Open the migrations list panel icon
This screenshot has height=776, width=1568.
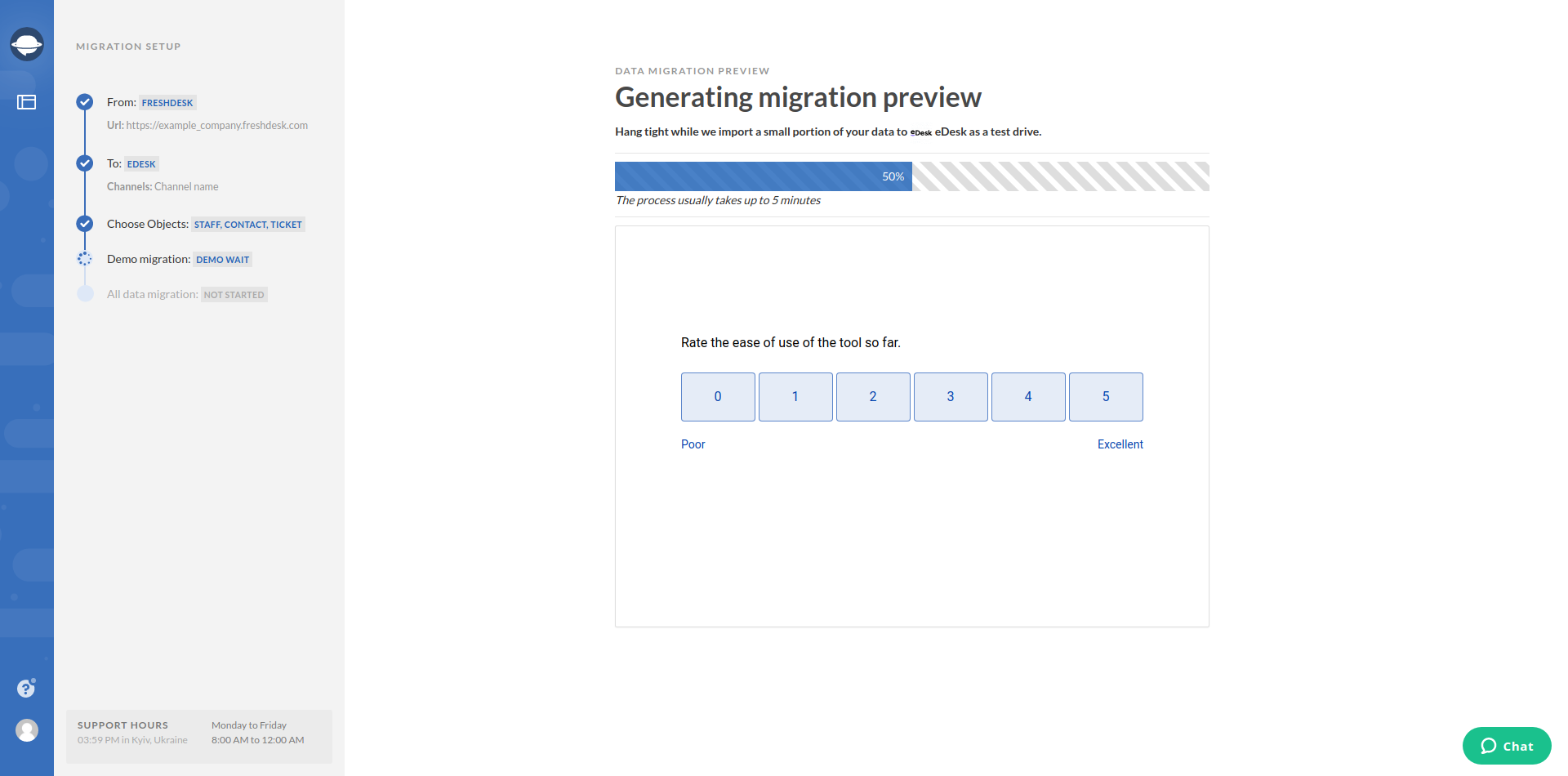point(27,102)
